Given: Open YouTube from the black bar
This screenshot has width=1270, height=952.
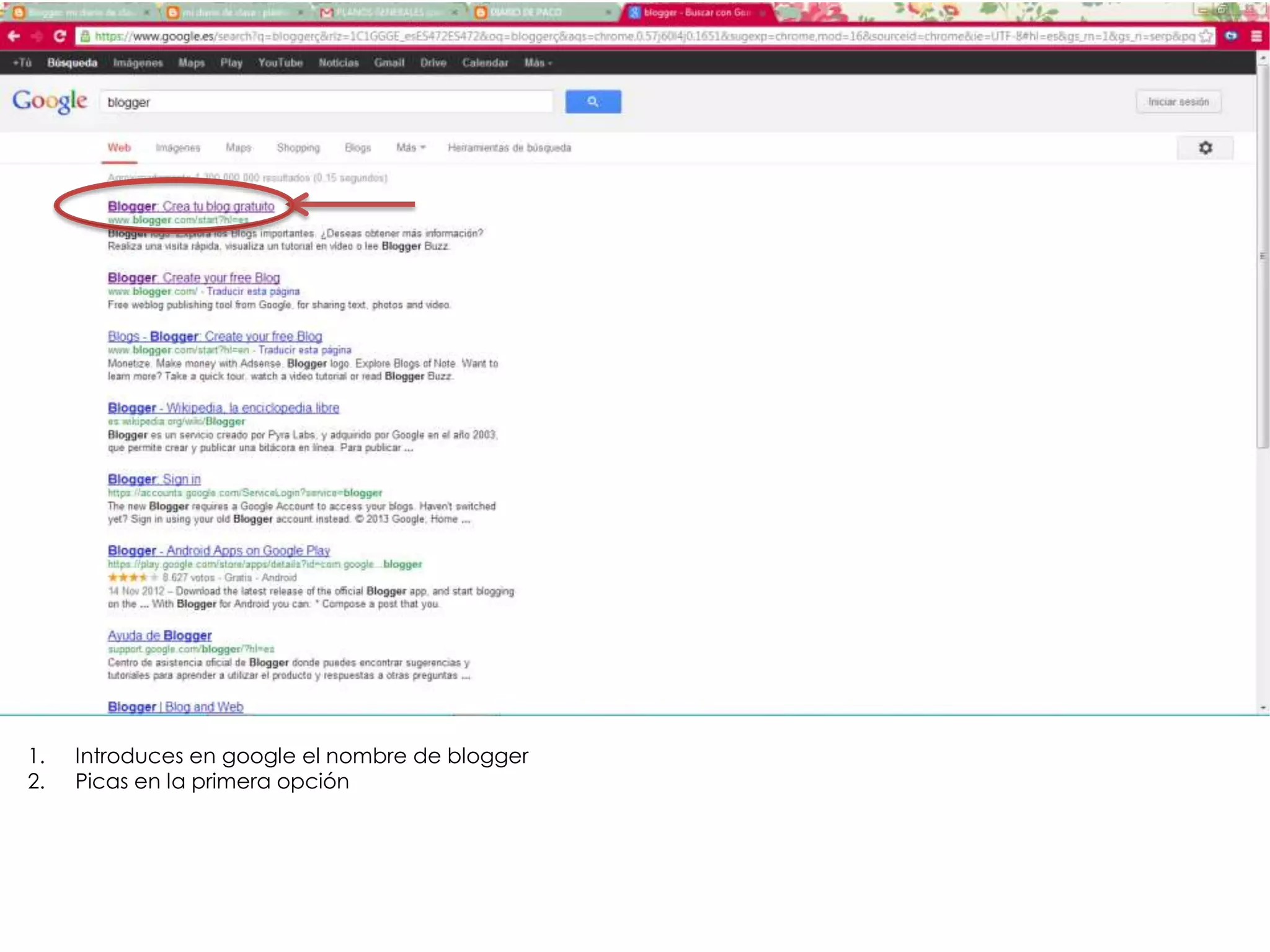Looking at the screenshot, I should pyautogui.click(x=280, y=63).
